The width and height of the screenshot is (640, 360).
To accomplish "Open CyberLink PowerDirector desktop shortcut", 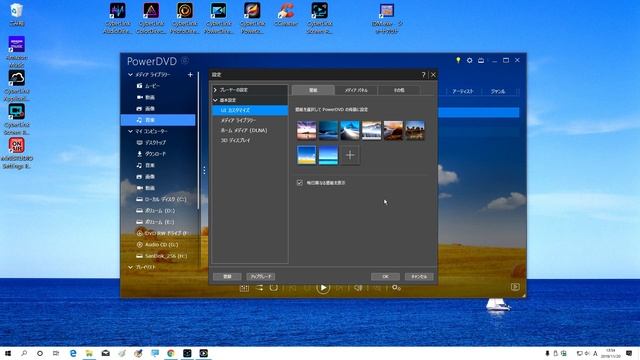I will 218,18.
